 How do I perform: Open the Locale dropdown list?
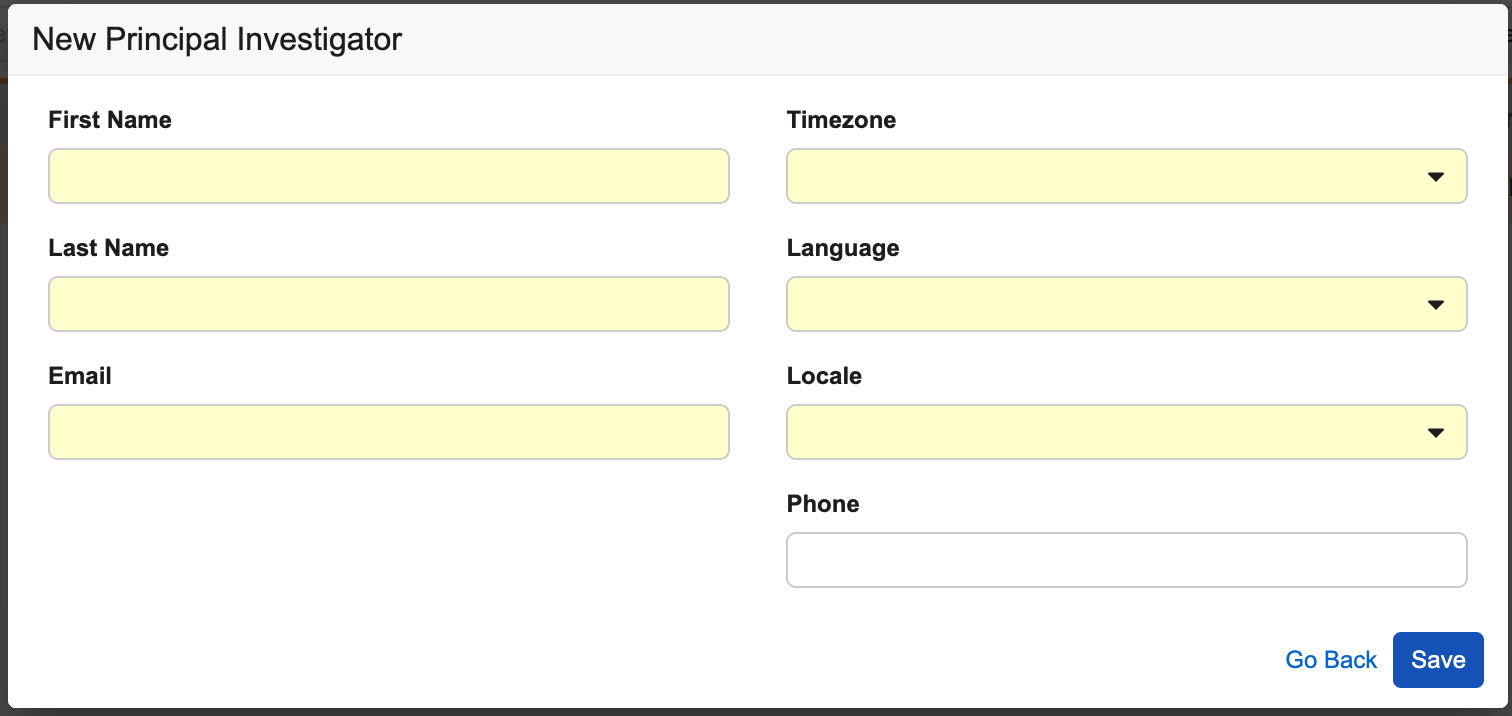[1127, 432]
